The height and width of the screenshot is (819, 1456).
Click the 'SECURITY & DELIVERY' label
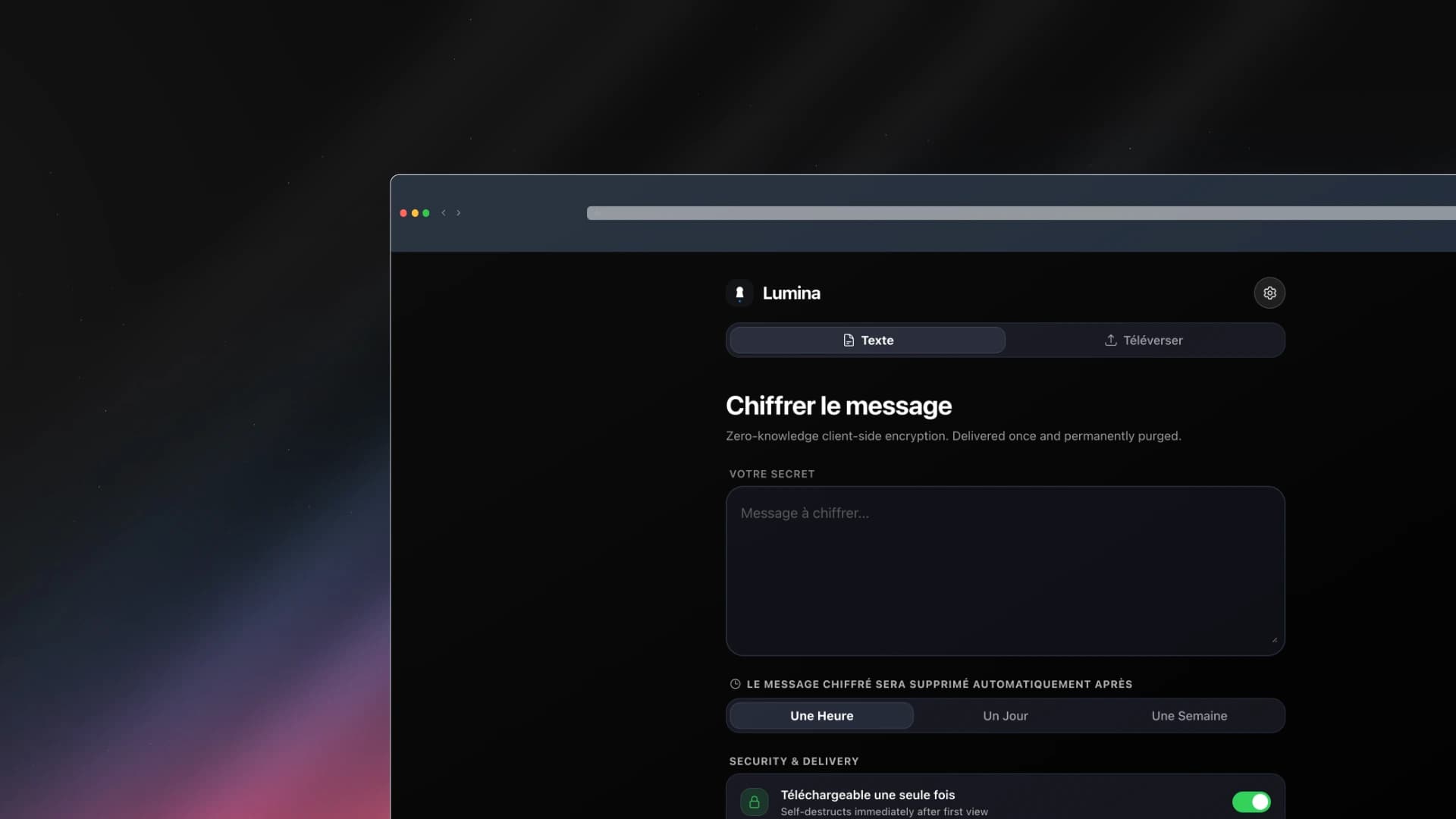coord(794,761)
